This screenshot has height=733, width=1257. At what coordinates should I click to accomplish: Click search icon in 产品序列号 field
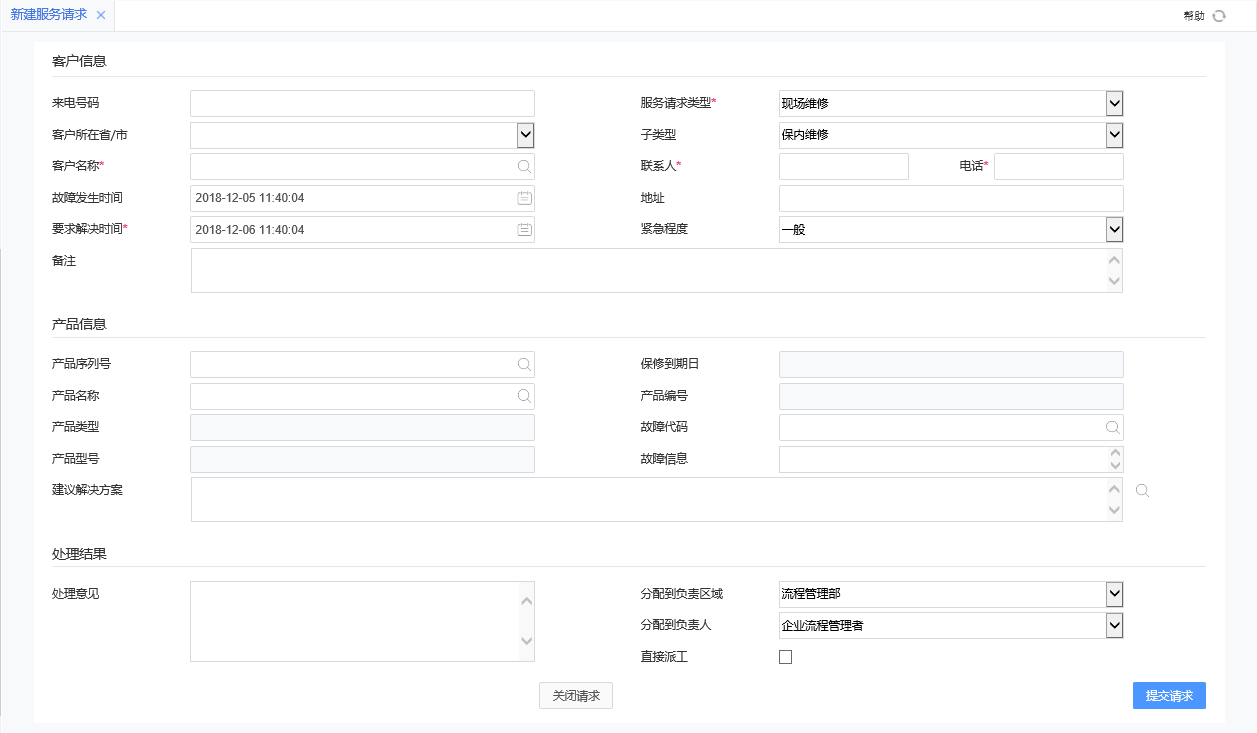pyautogui.click(x=524, y=365)
